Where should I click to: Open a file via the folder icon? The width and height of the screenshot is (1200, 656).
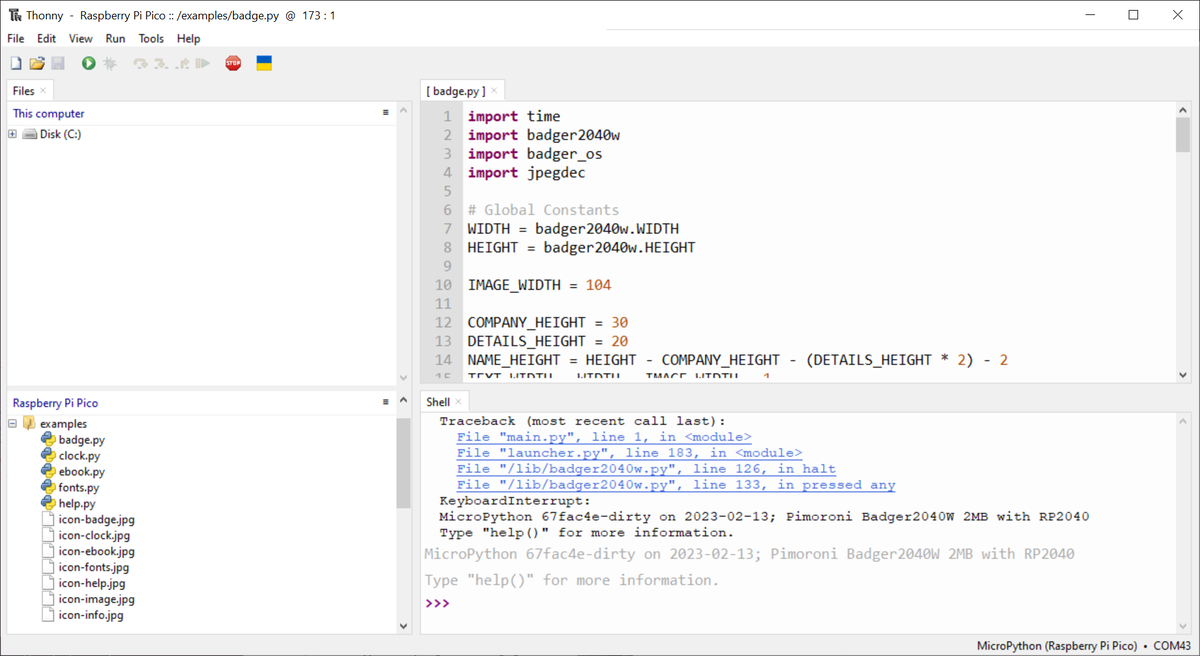37,62
